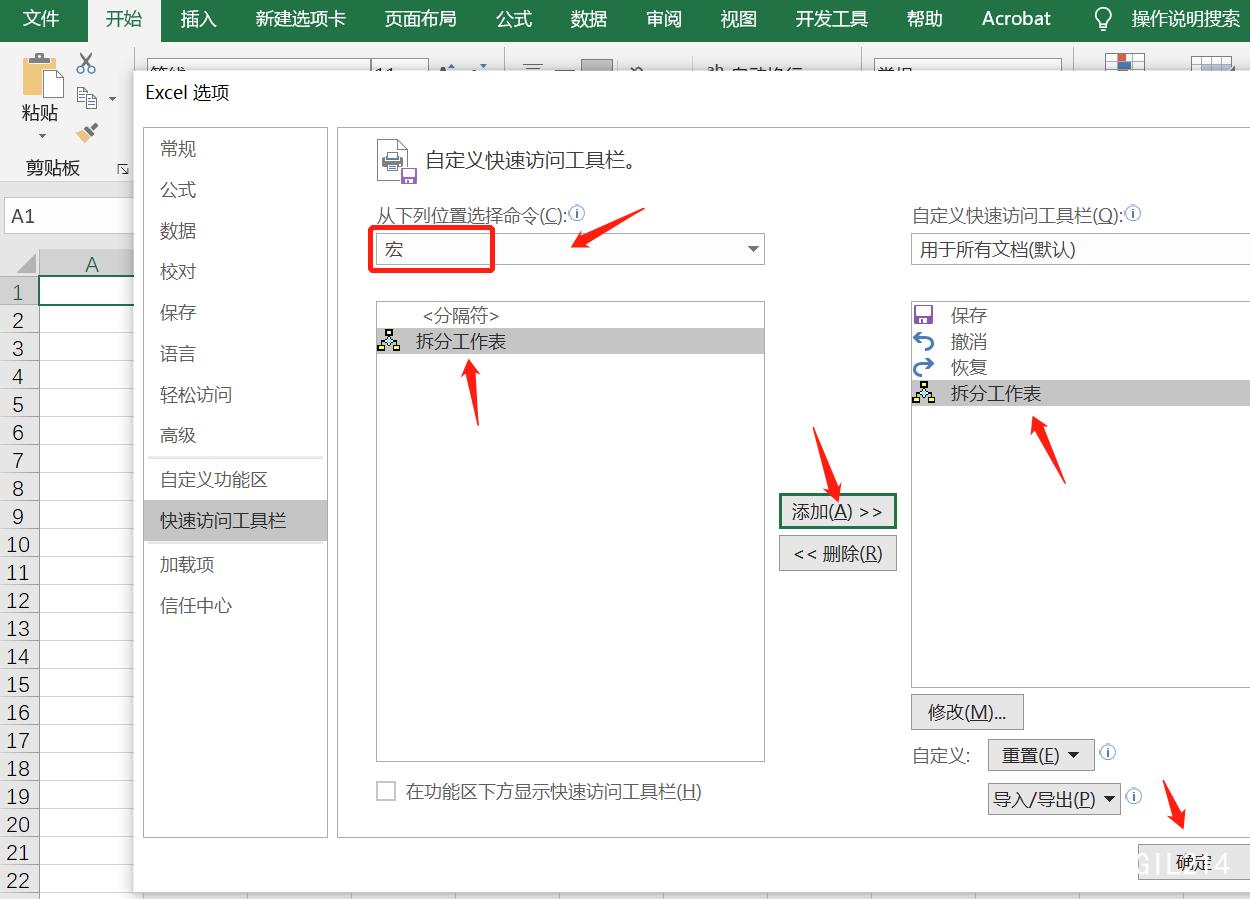Click the Cut scissors icon
1250x899 pixels.
pyautogui.click(x=86, y=63)
